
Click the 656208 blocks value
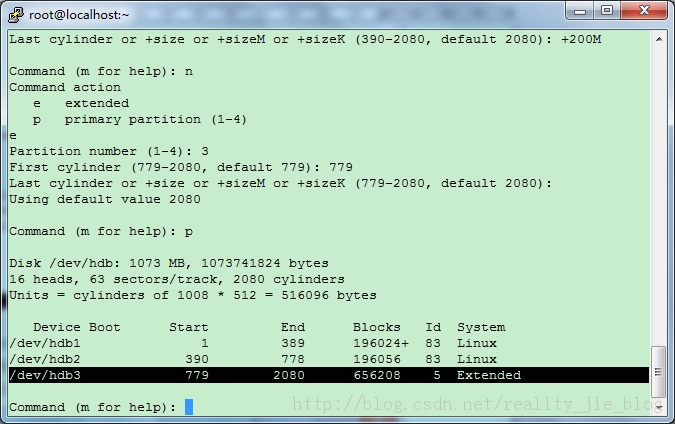pyautogui.click(x=377, y=375)
